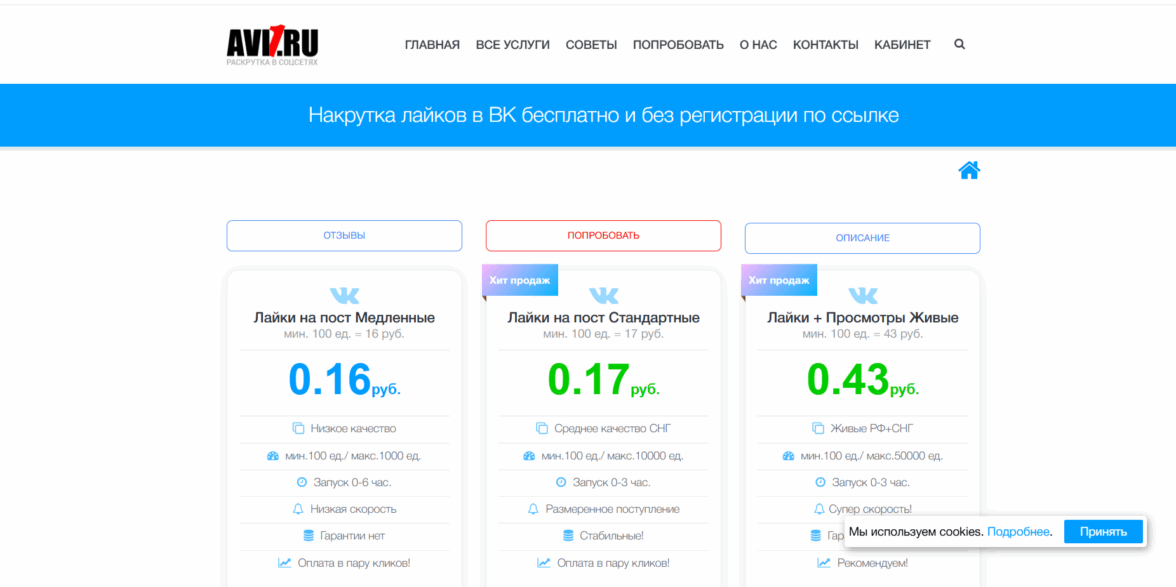Click Гарантии нет text
This screenshot has height=587, width=1176.
pyautogui.click(x=352, y=536)
